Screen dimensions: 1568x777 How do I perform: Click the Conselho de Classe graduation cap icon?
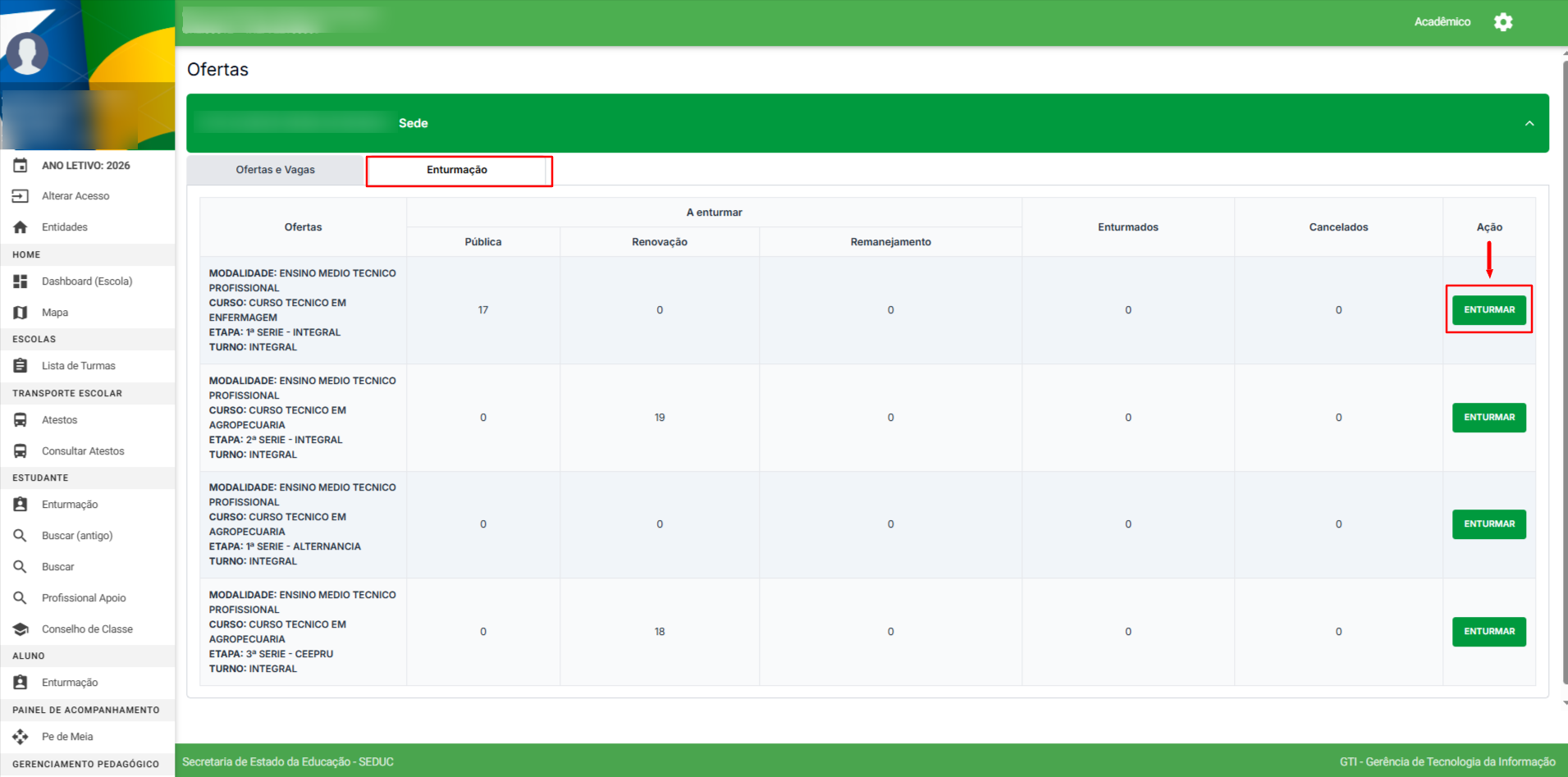point(21,629)
